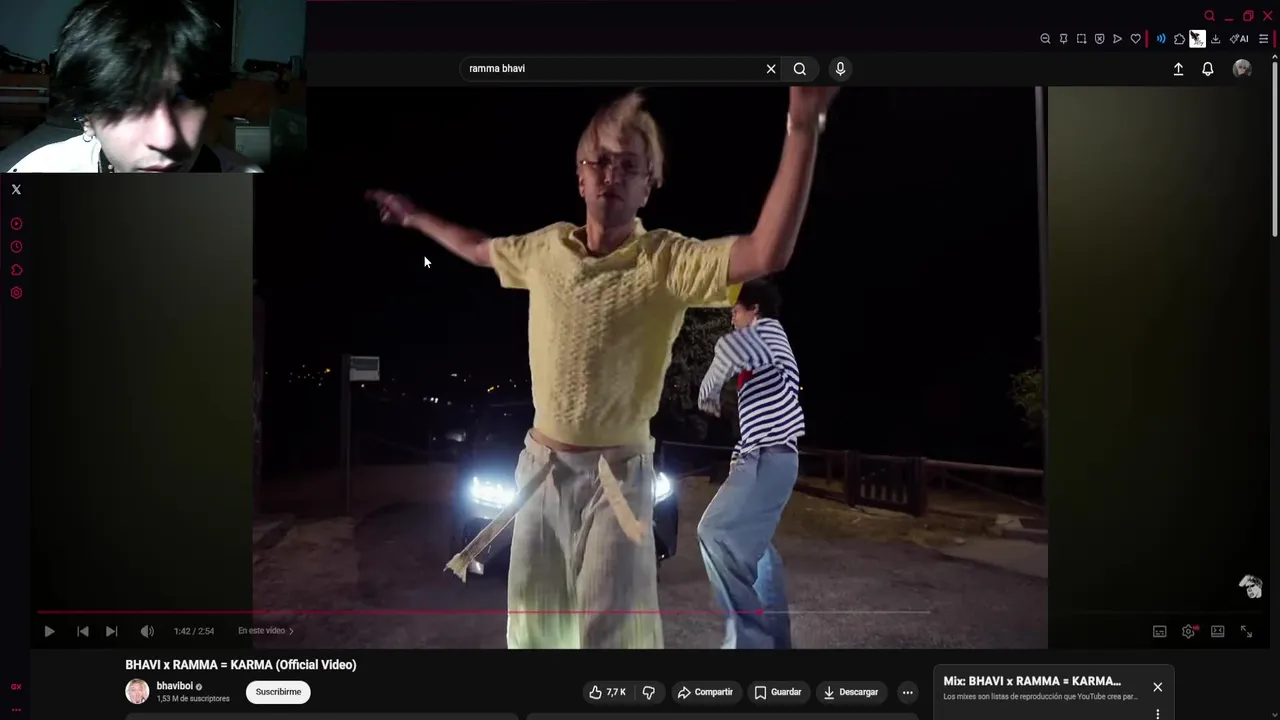Image resolution: width=1280 pixels, height=720 pixels.
Task: Open Mix panel vertical dots menu
Action: tap(1157, 714)
